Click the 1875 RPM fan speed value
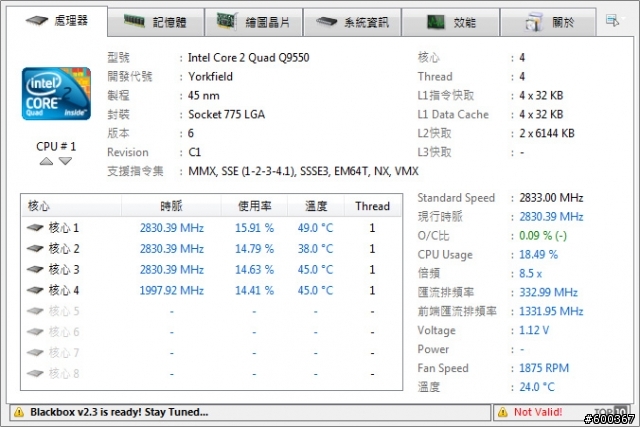The height and width of the screenshot is (427, 640). tap(544, 368)
